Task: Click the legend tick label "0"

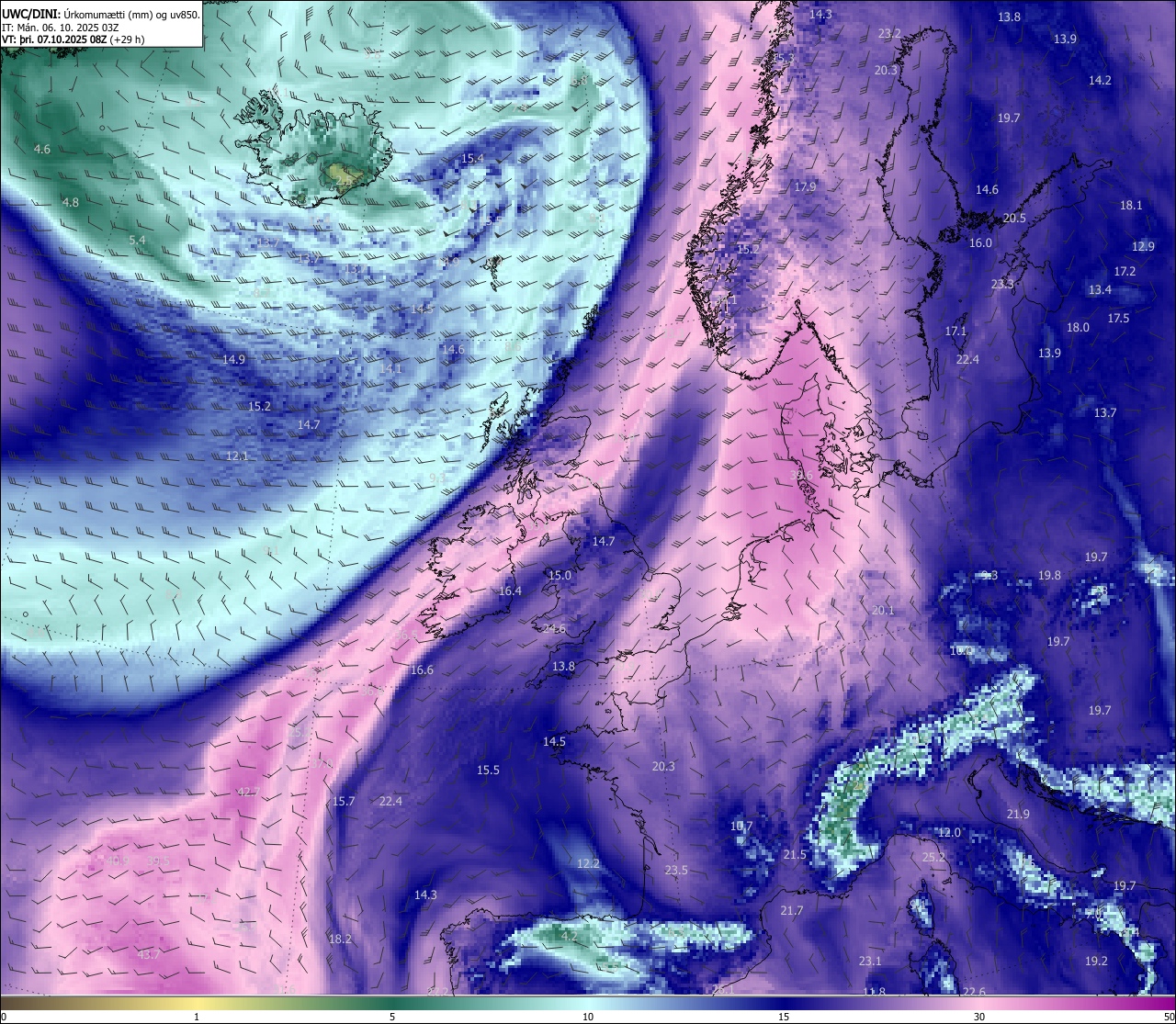Action: tap(2, 1017)
